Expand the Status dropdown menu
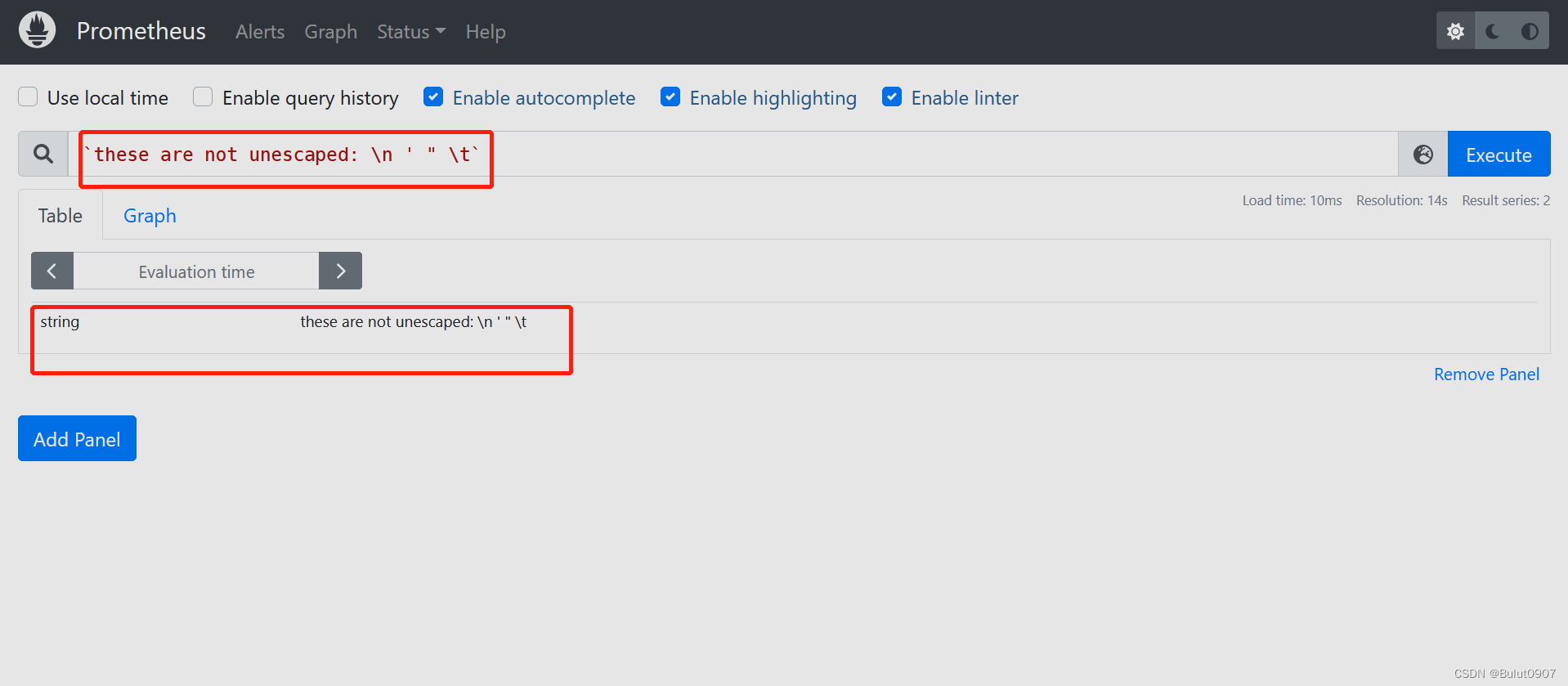The width and height of the screenshot is (1568, 686). [x=411, y=32]
